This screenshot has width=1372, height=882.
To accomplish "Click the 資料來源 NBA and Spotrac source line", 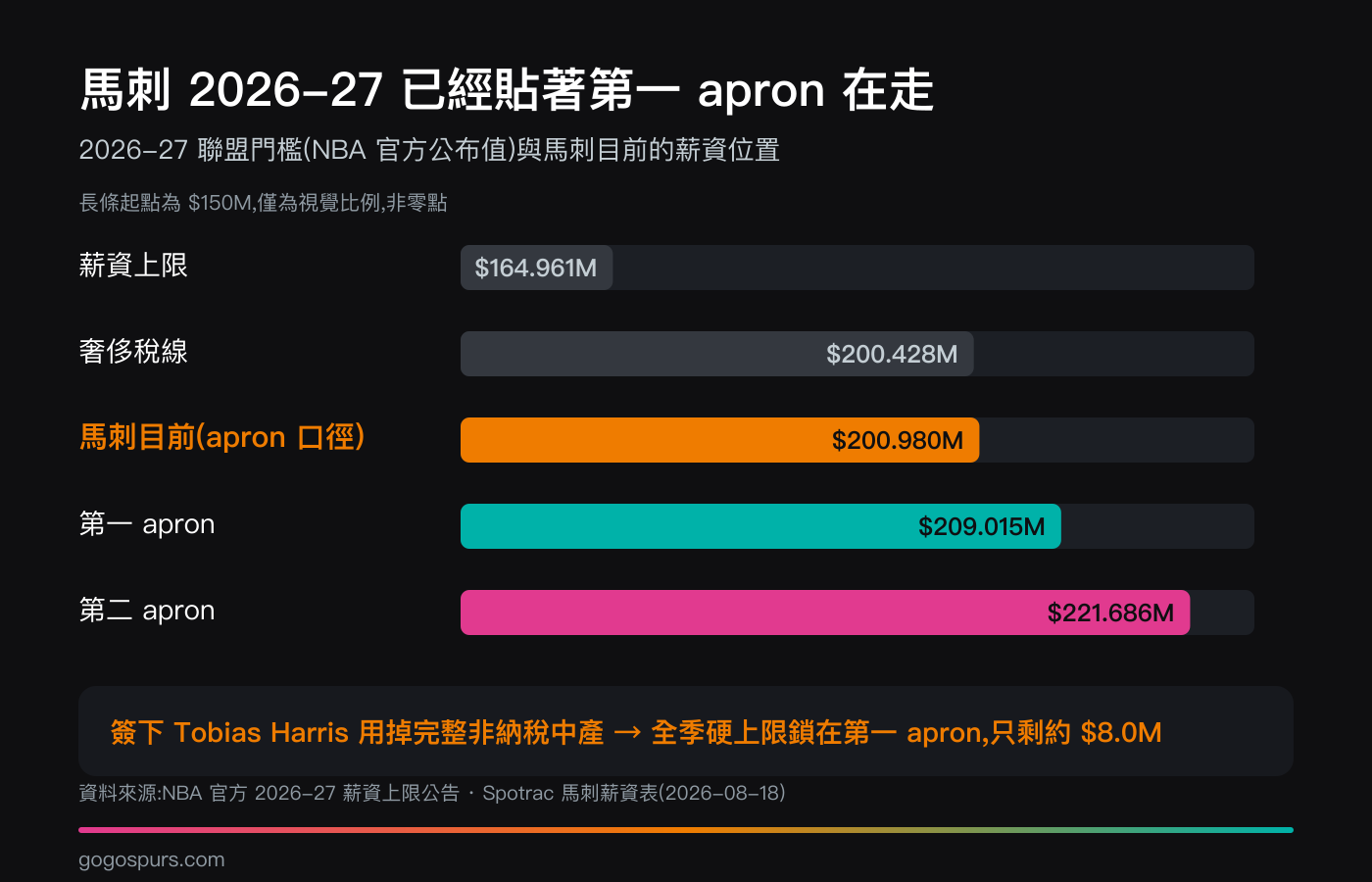I will click(x=432, y=793).
